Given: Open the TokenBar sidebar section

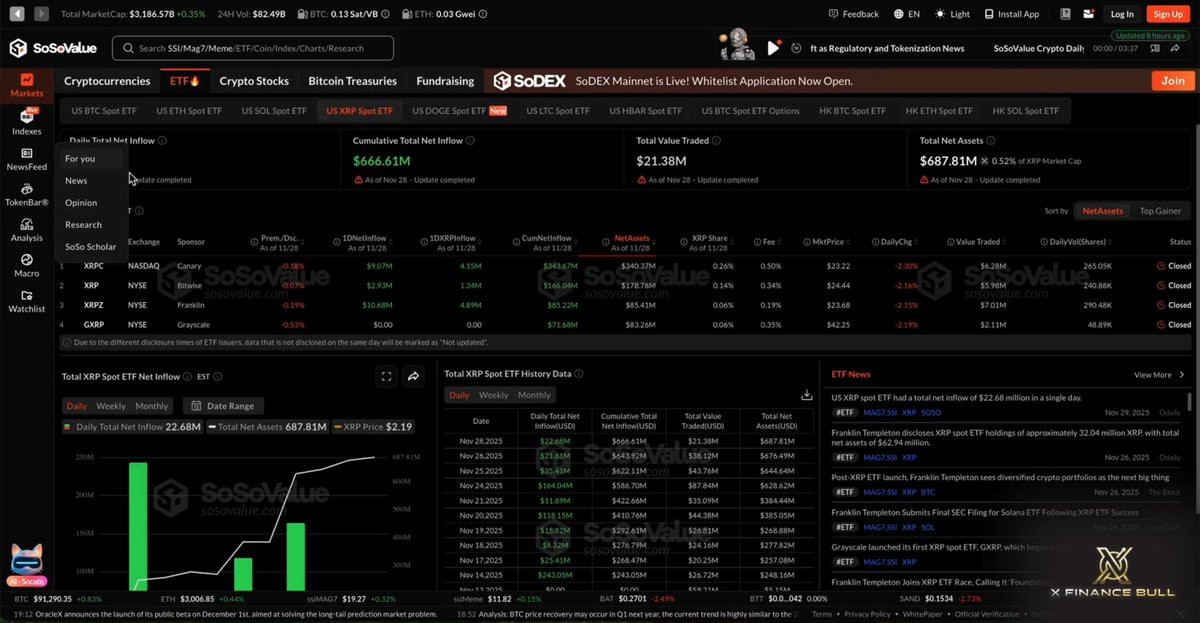Looking at the screenshot, I should 27,194.
